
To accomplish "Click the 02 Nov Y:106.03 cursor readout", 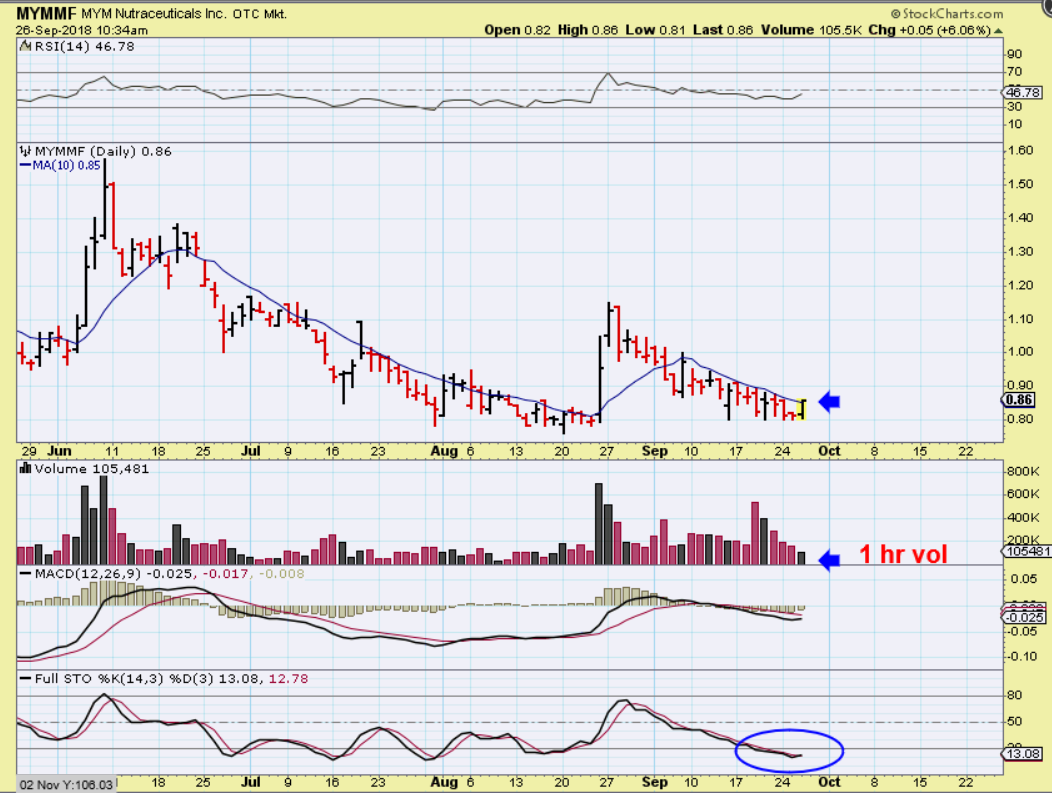I will click(67, 784).
